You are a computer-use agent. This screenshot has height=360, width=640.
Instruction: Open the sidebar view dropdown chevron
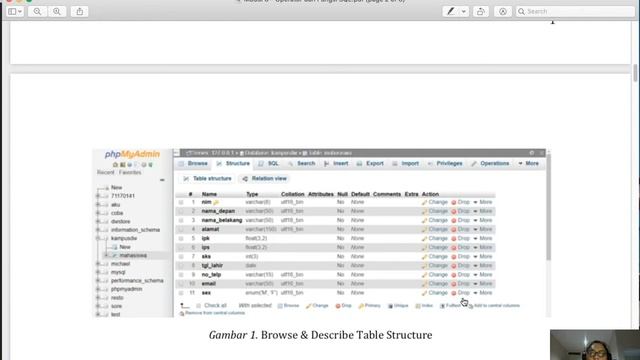tap(20, 11)
